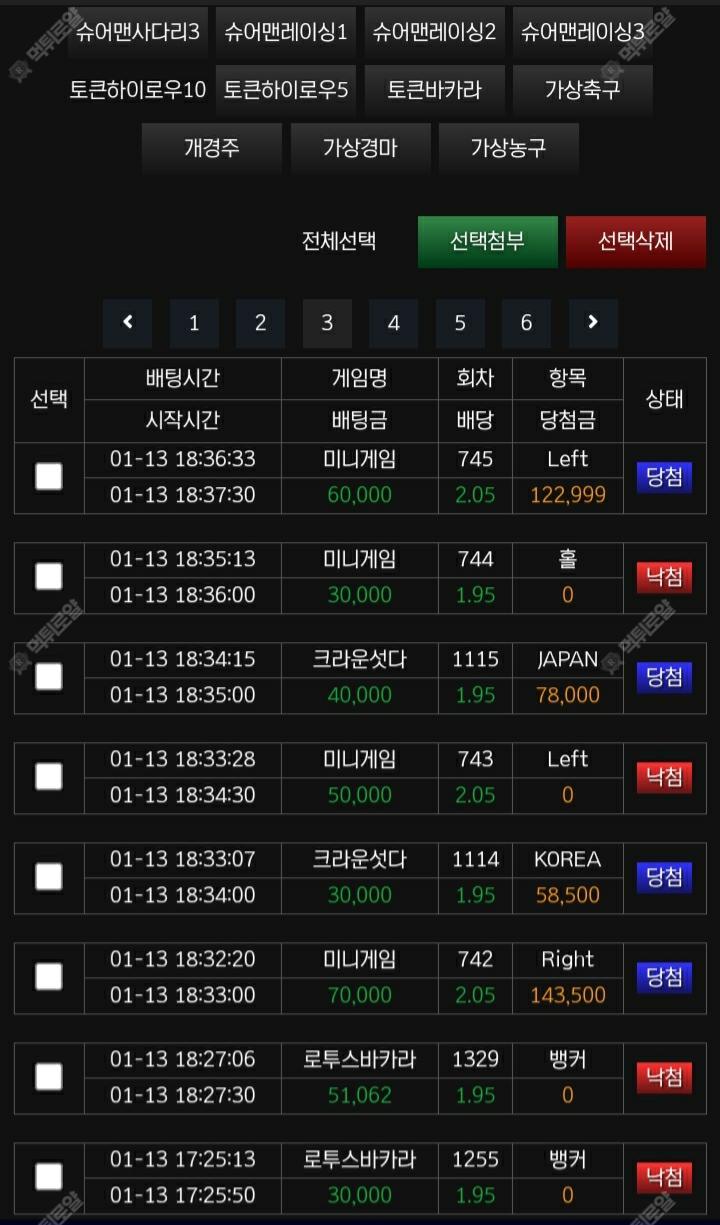Go to the previous page with left arrow

point(127,322)
